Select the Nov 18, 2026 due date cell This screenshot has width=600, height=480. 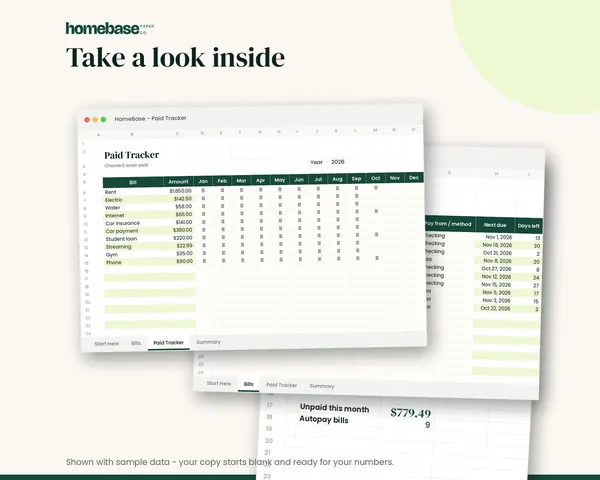tap(494, 245)
